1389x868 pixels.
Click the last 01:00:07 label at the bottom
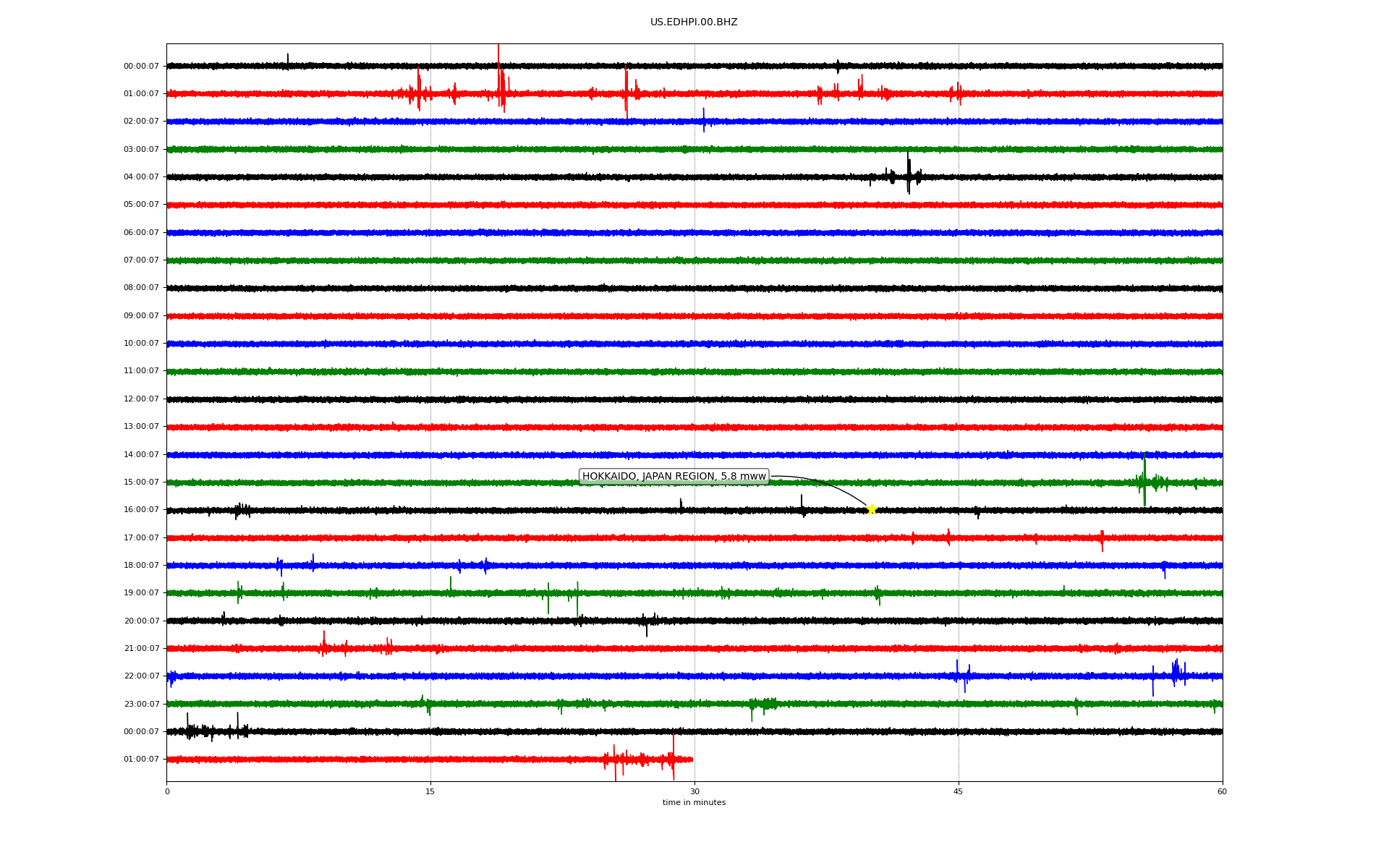click(x=141, y=759)
